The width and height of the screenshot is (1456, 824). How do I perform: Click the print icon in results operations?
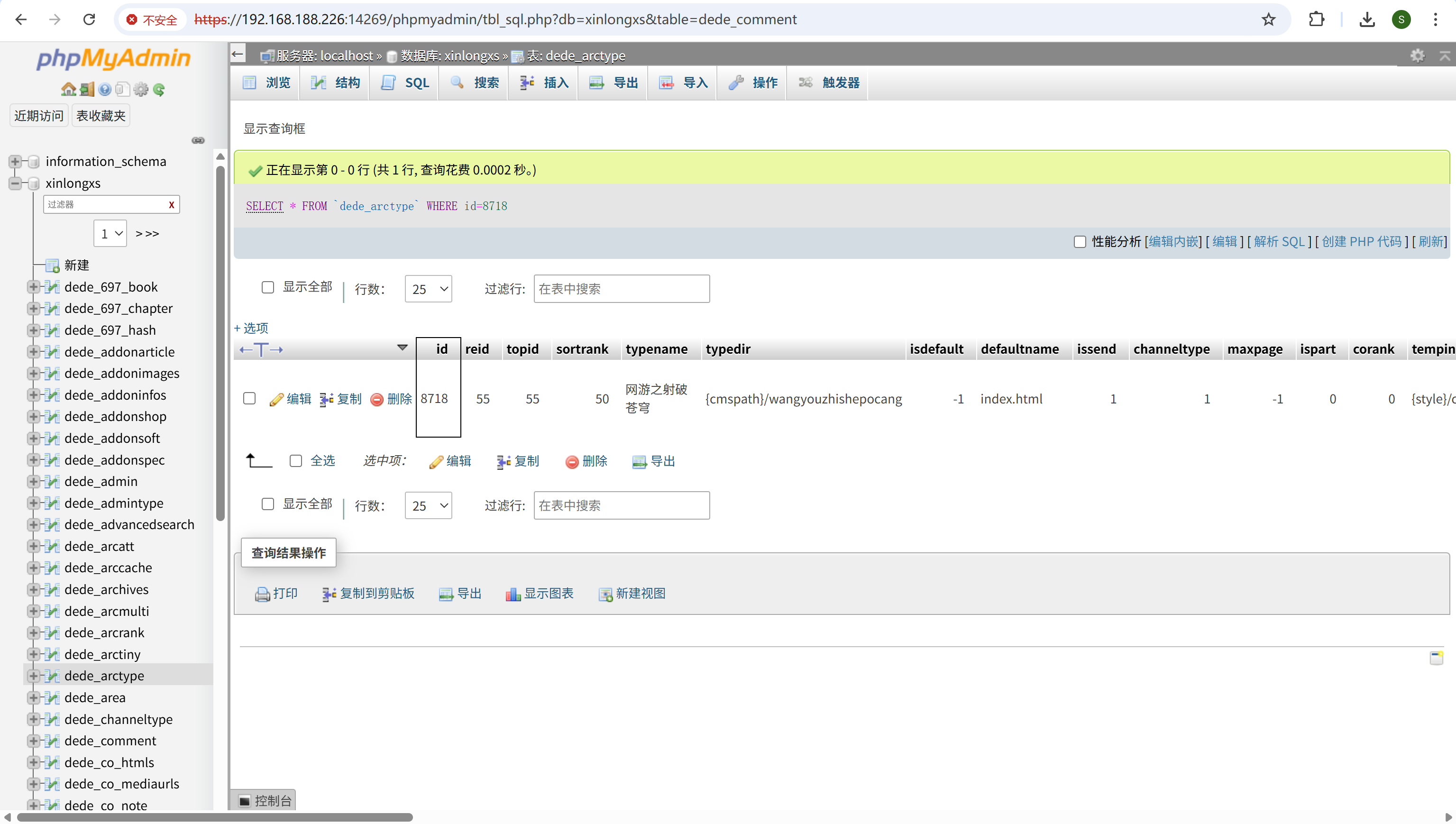[x=263, y=594]
